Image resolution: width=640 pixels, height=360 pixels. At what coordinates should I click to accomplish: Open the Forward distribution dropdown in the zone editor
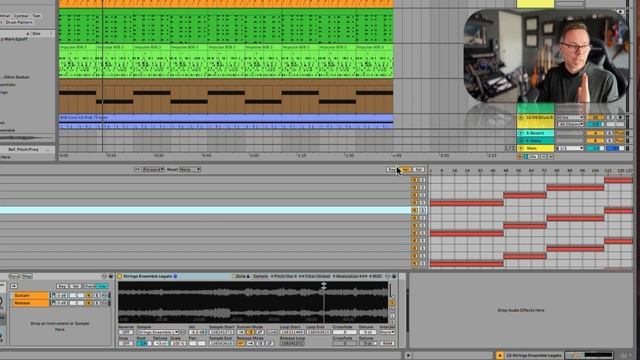tap(153, 169)
